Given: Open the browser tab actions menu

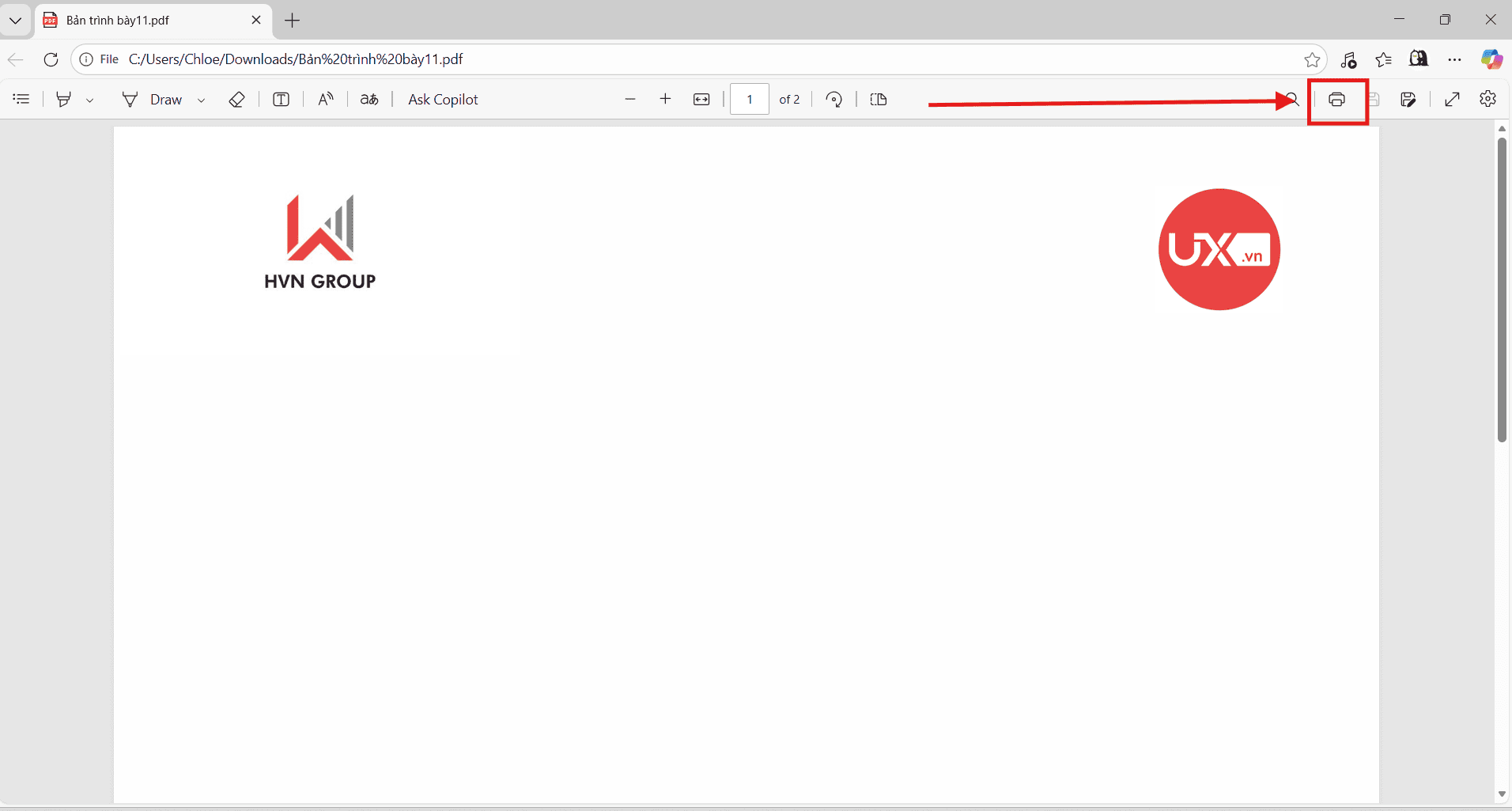Looking at the screenshot, I should pos(15,21).
